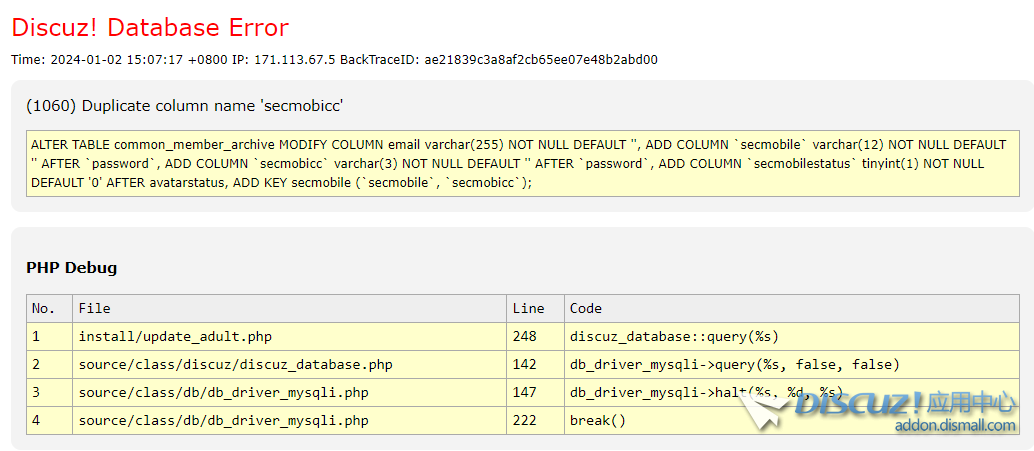The image size is (1034, 451).
Task: Click the "discuz_database::query(%s)" code cell
Action: pos(791,336)
